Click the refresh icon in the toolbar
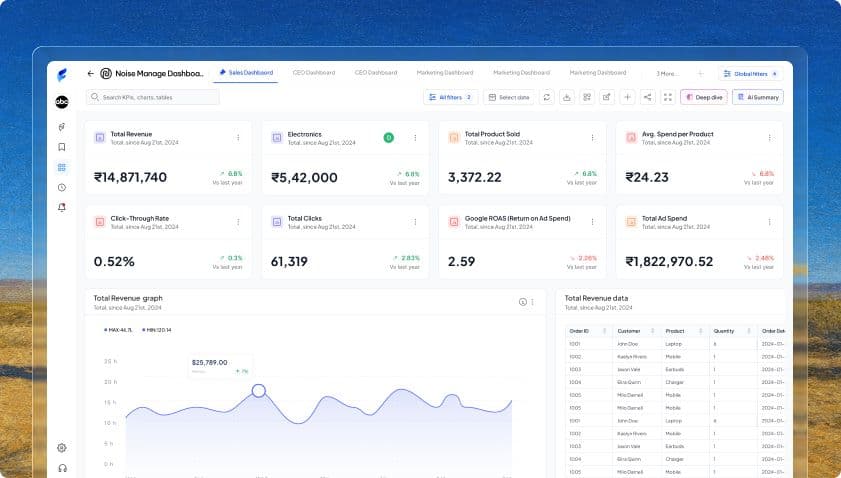841x478 pixels. coord(547,97)
